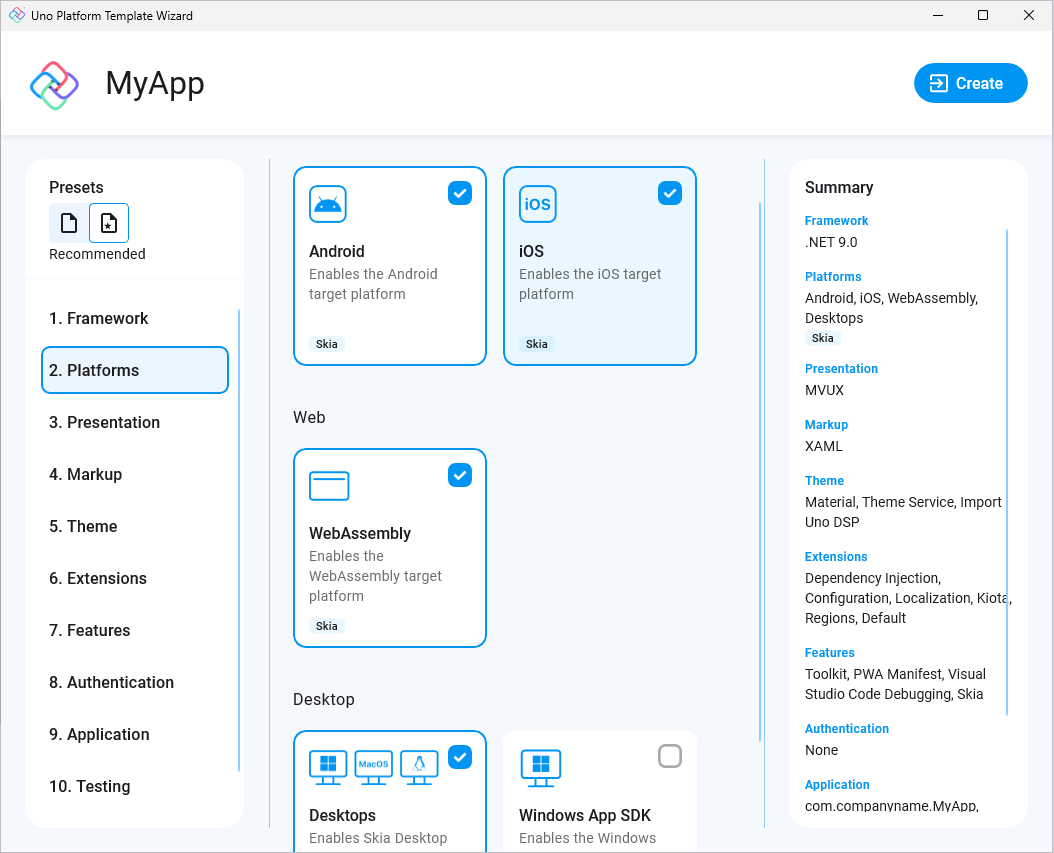Select the 6. Extensions step
The width and height of the screenshot is (1054, 853).
(97, 578)
